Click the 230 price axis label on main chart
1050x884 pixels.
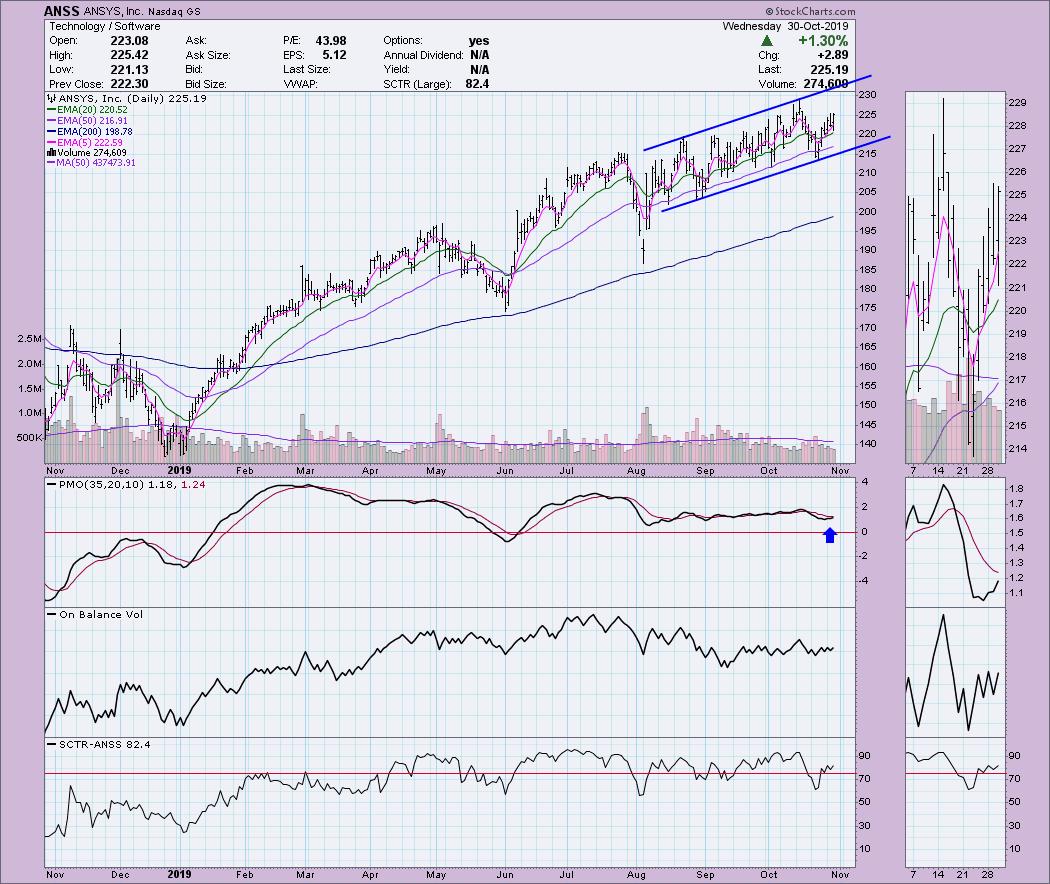tap(867, 94)
